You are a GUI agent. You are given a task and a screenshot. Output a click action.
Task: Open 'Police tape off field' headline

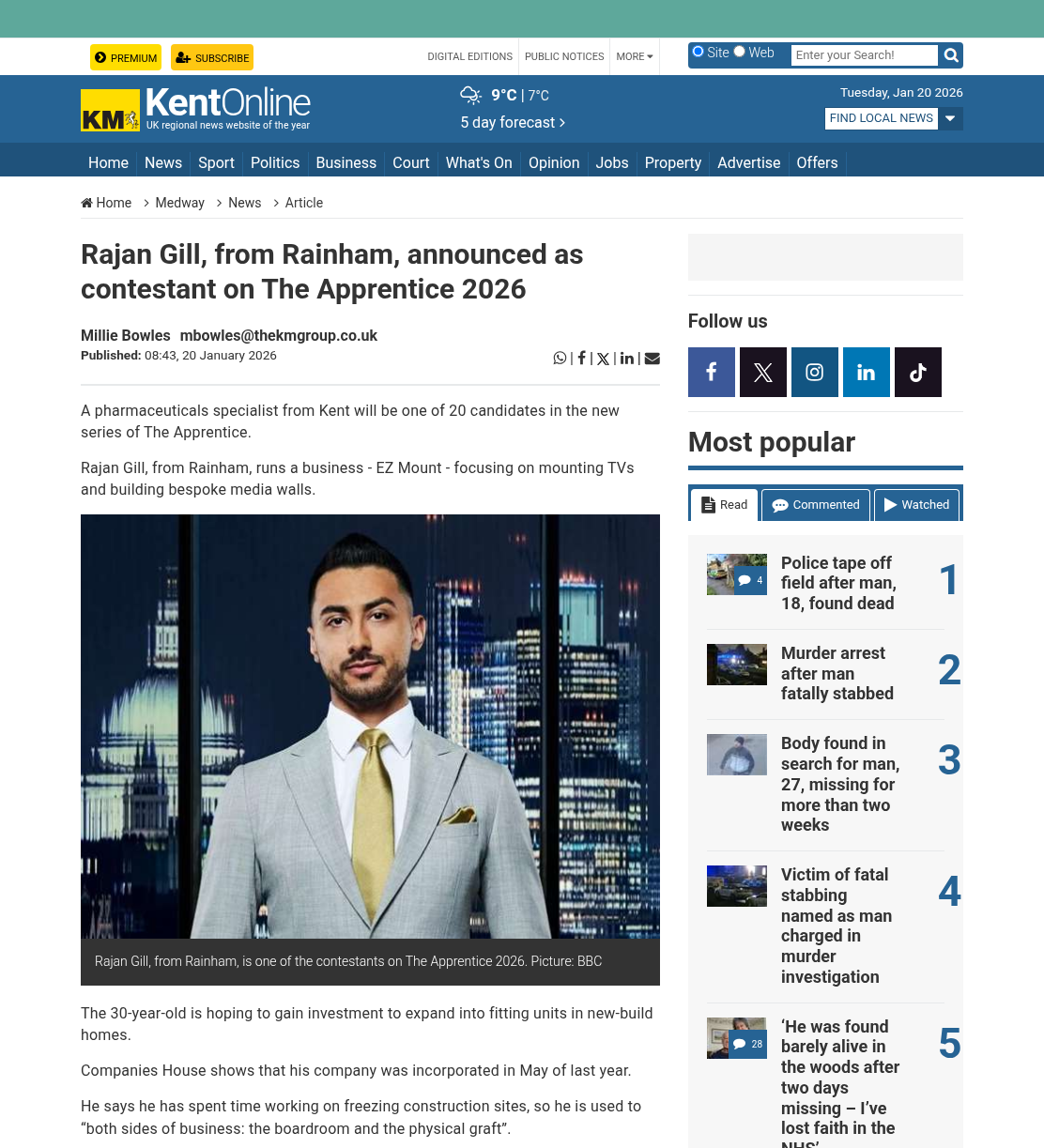(838, 583)
